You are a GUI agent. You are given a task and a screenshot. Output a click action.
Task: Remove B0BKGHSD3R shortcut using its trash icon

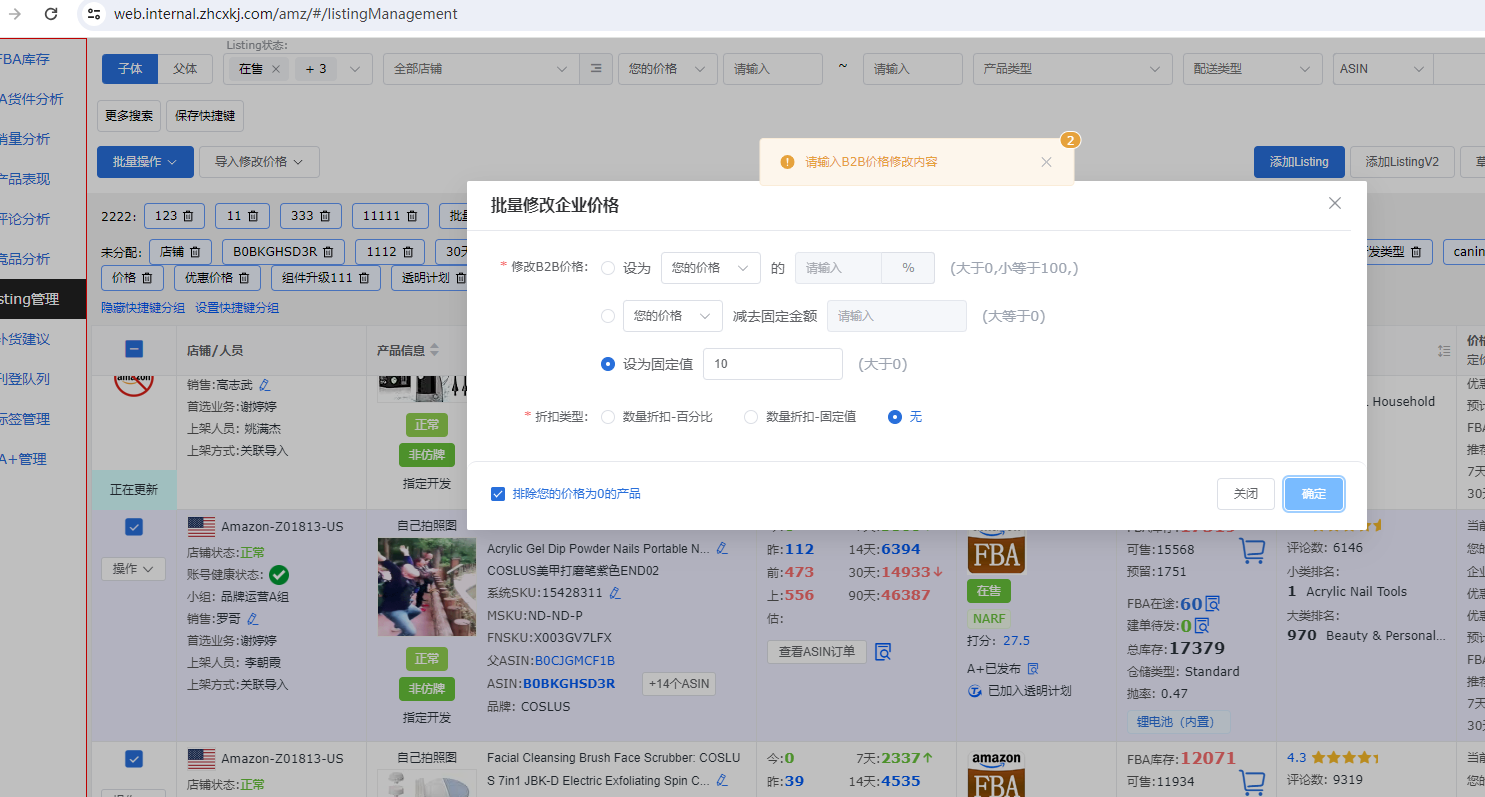click(327, 252)
